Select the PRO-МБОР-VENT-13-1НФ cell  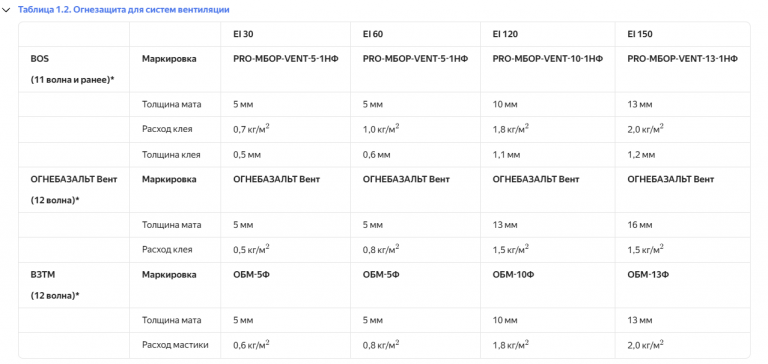[682, 59]
